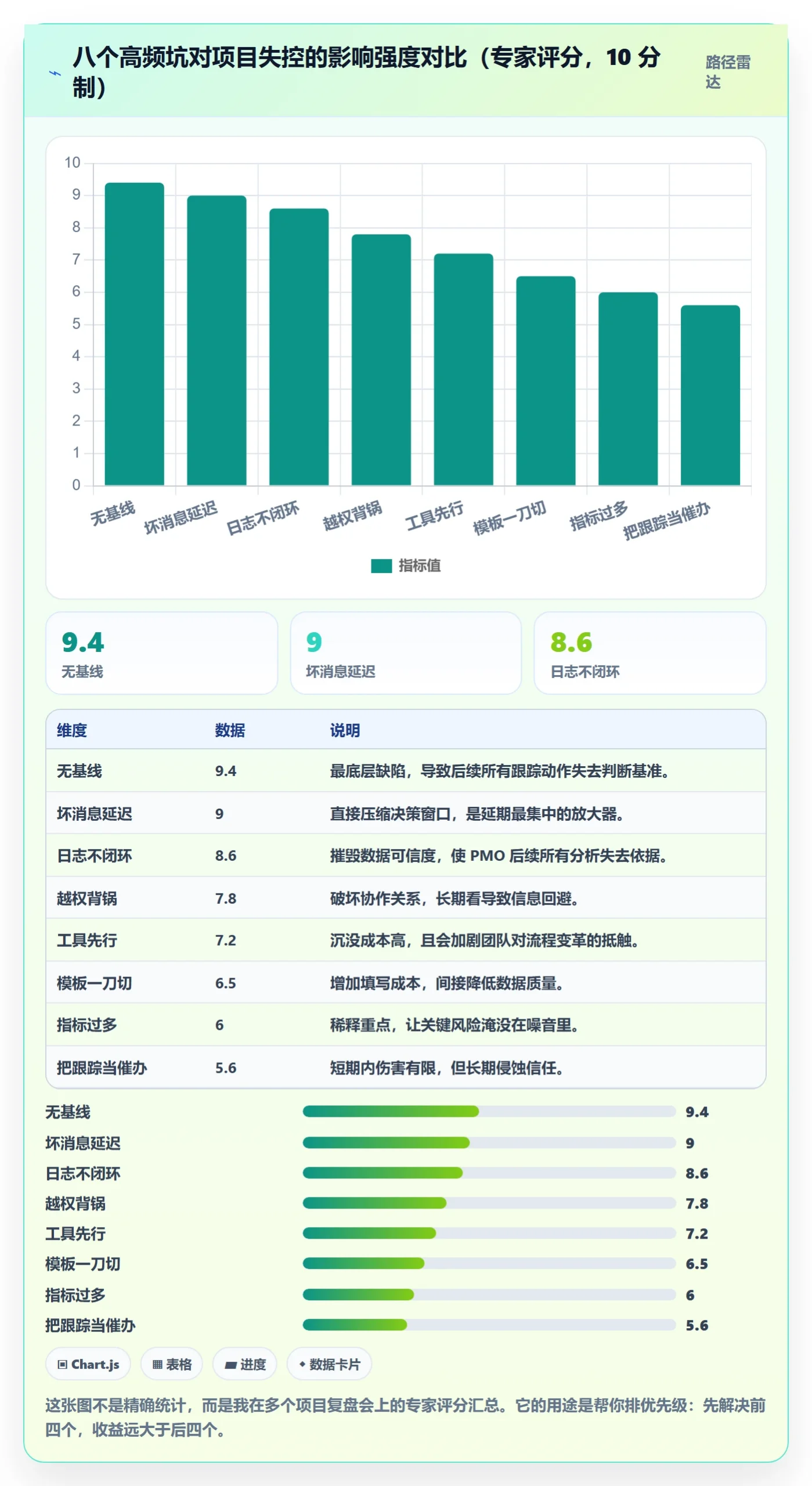Click the 坏消息延迟 bar in chart

coord(216,340)
